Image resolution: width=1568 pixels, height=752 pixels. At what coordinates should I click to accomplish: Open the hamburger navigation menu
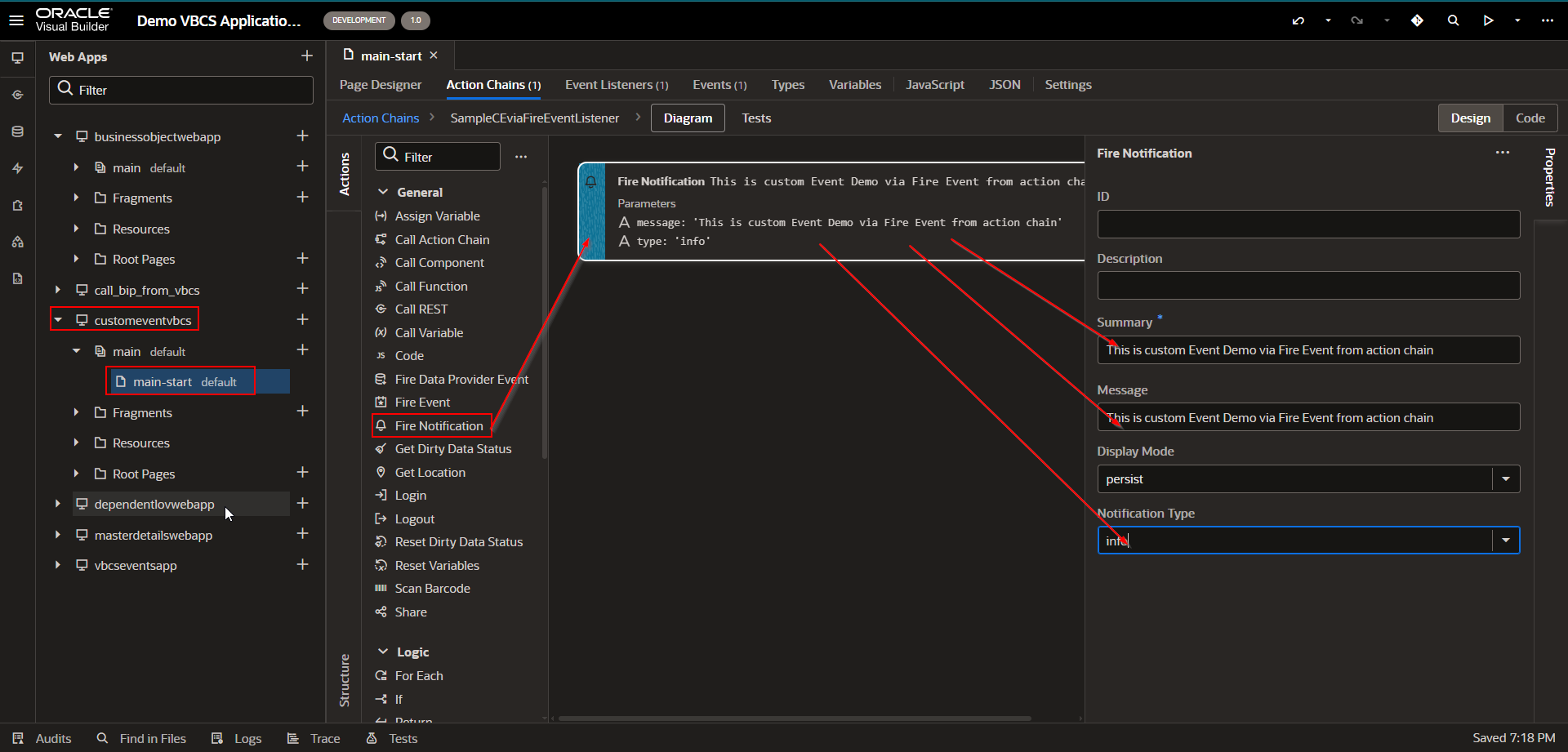(16, 20)
